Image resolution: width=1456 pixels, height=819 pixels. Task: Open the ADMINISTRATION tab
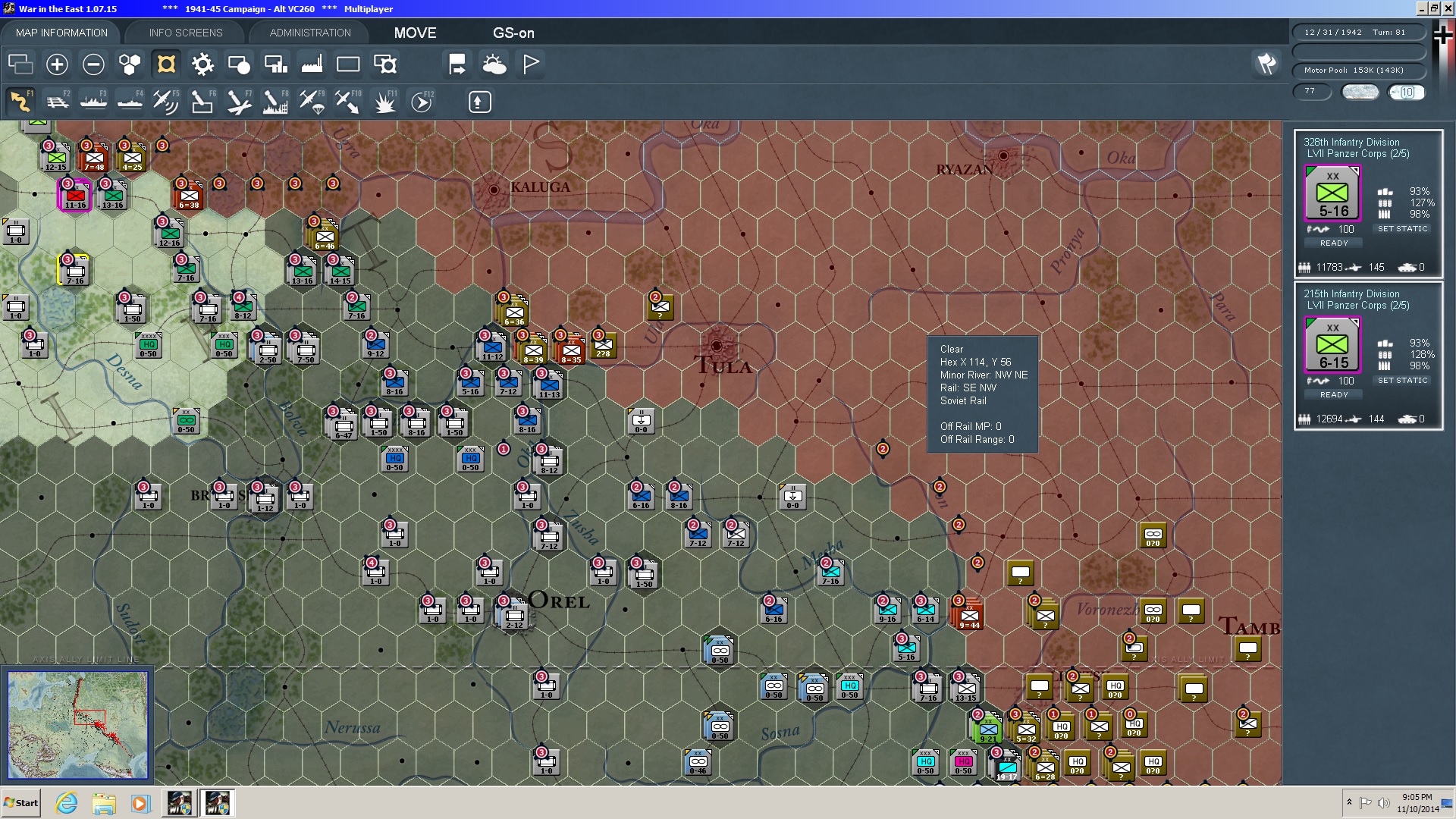pyautogui.click(x=310, y=33)
